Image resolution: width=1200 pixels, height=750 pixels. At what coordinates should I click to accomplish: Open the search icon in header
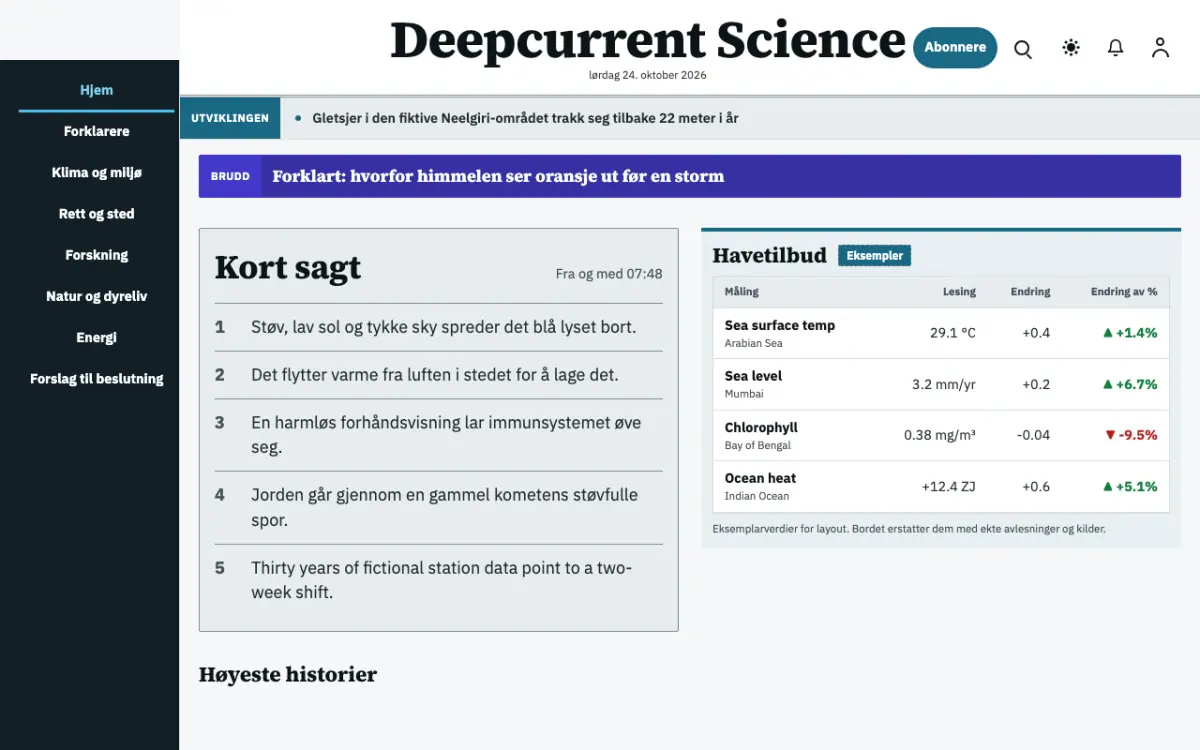tap(1023, 48)
